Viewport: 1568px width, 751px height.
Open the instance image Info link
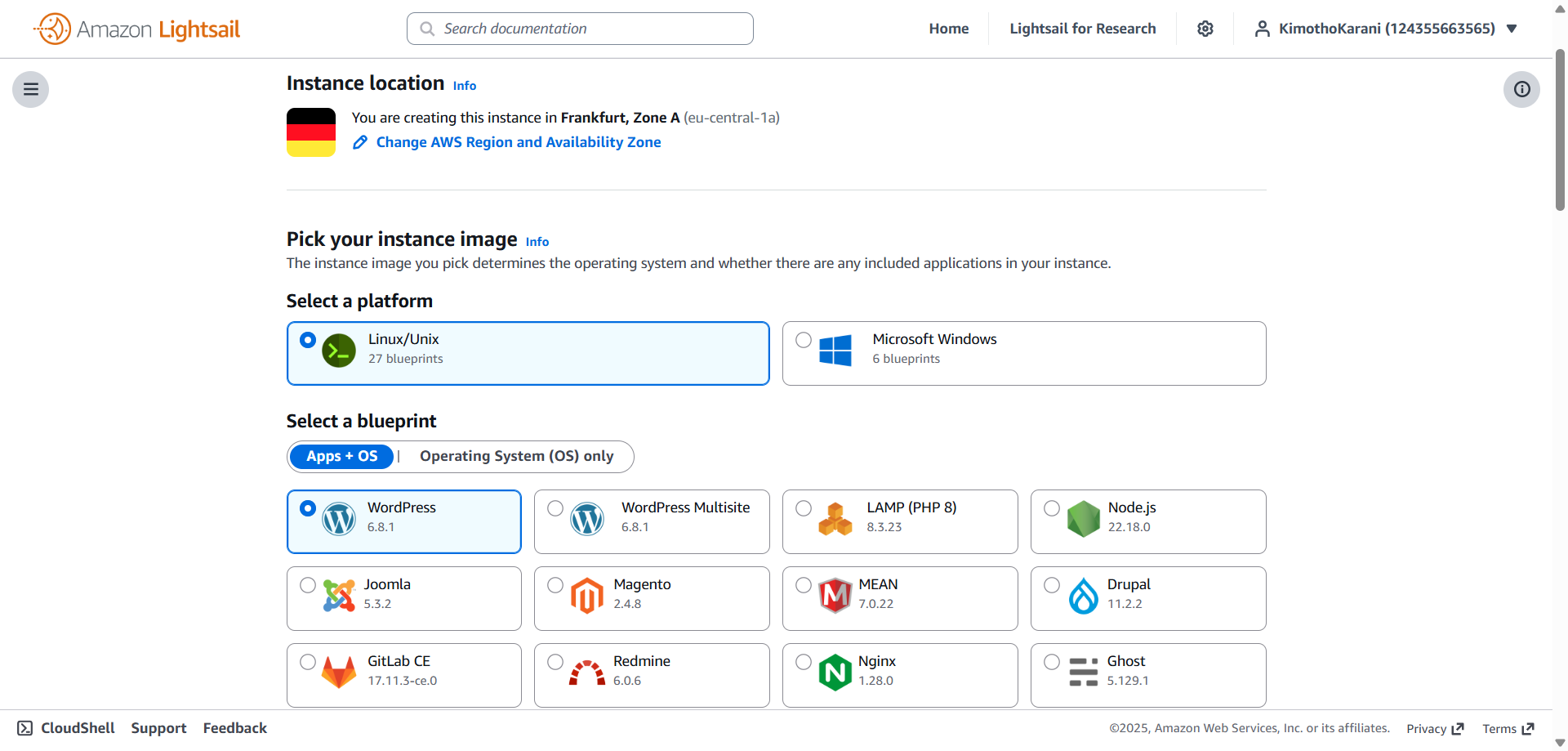[537, 242]
